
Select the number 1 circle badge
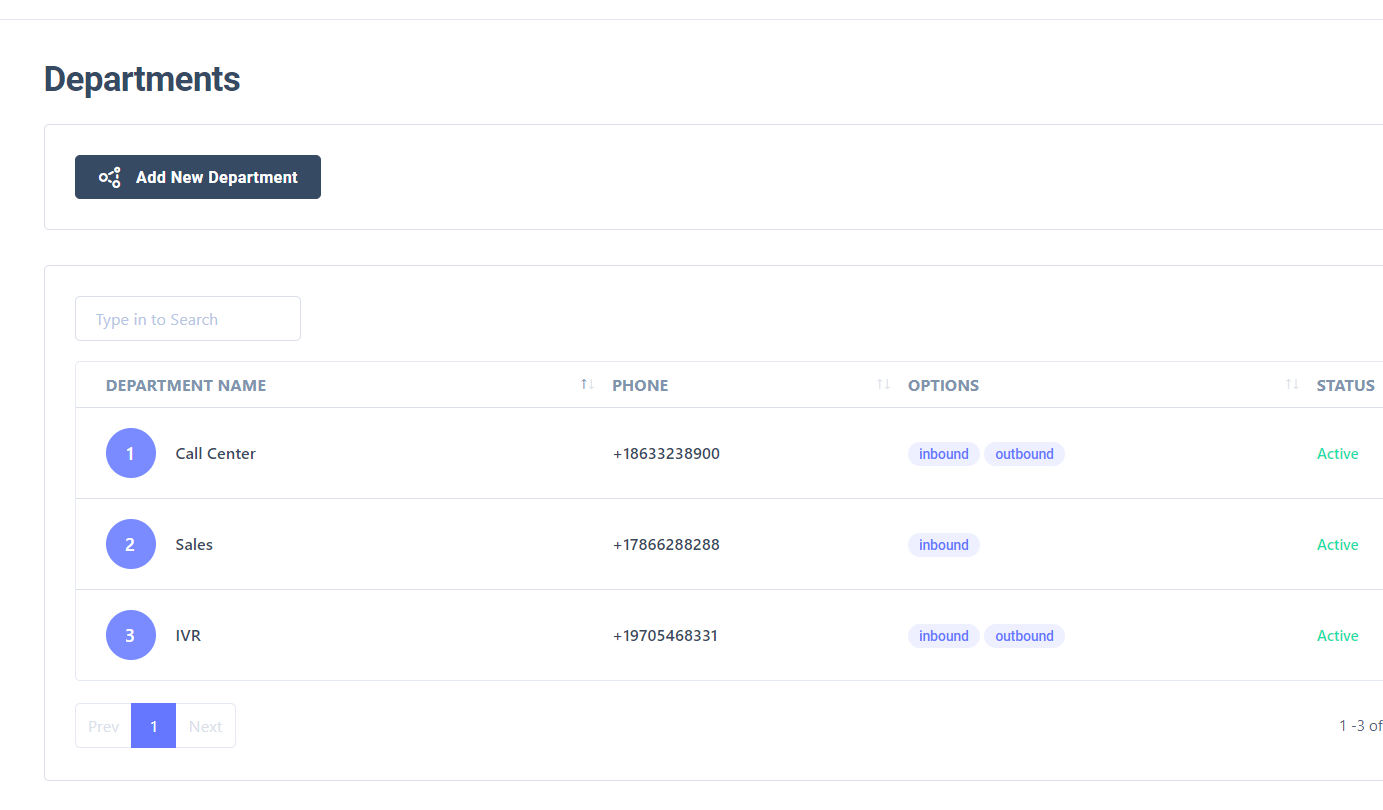[131, 453]
